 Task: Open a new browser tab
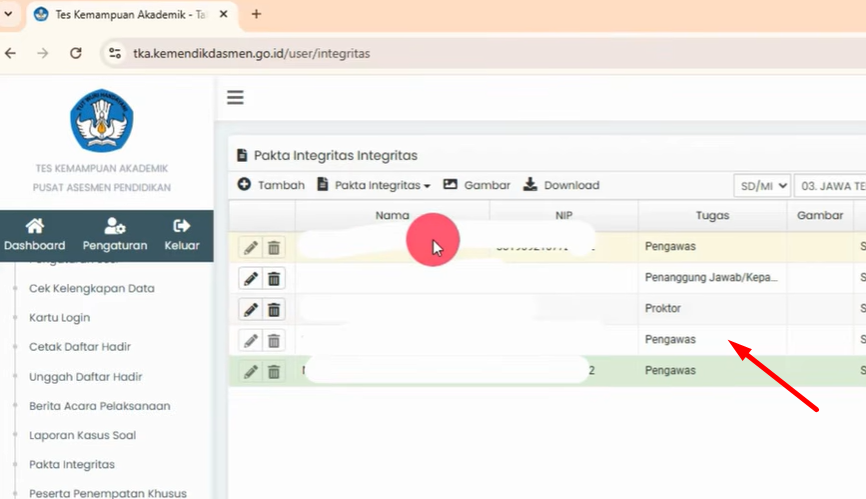(x=256, y=14)
